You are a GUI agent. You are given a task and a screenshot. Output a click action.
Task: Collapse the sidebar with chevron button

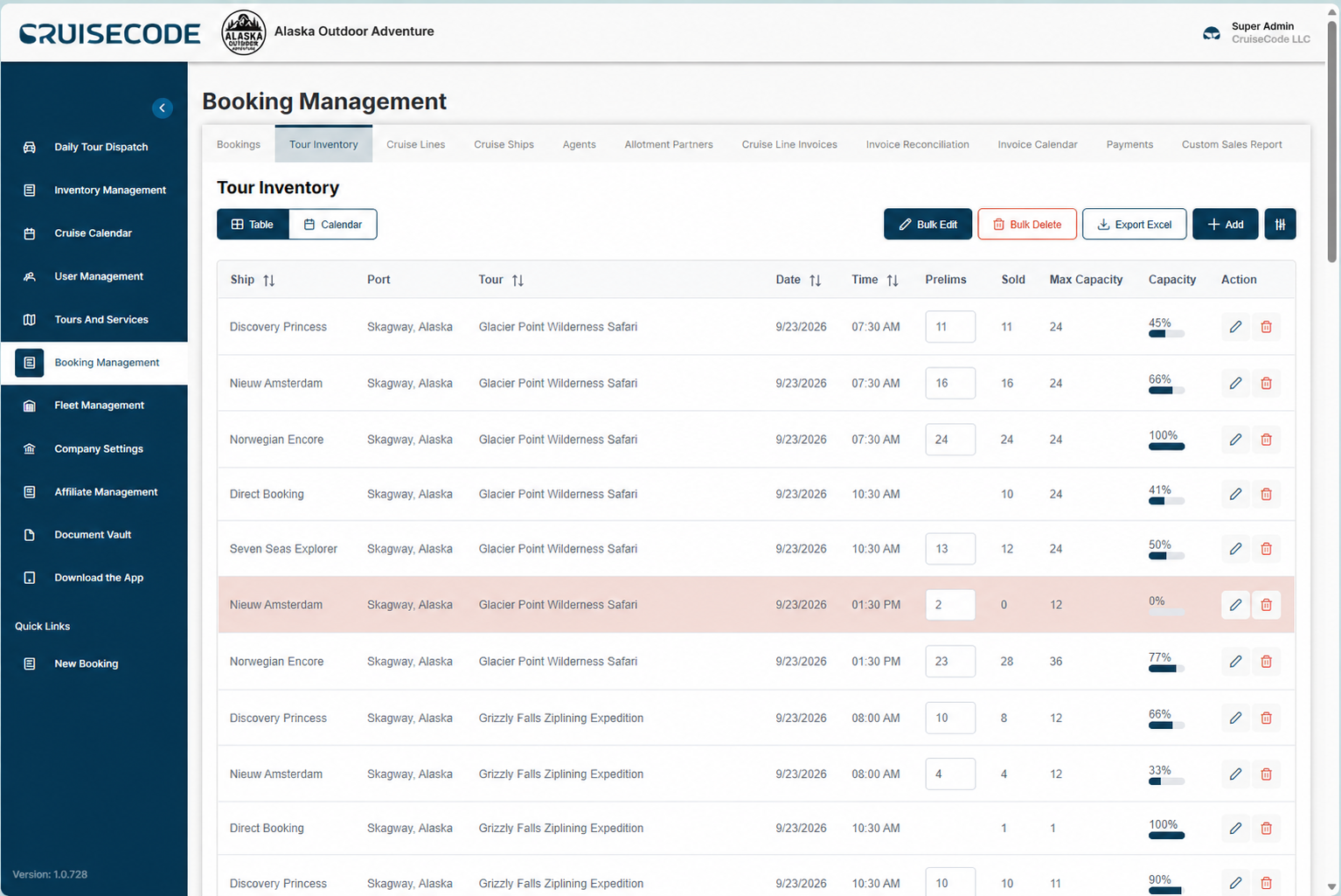coord(163,108)
